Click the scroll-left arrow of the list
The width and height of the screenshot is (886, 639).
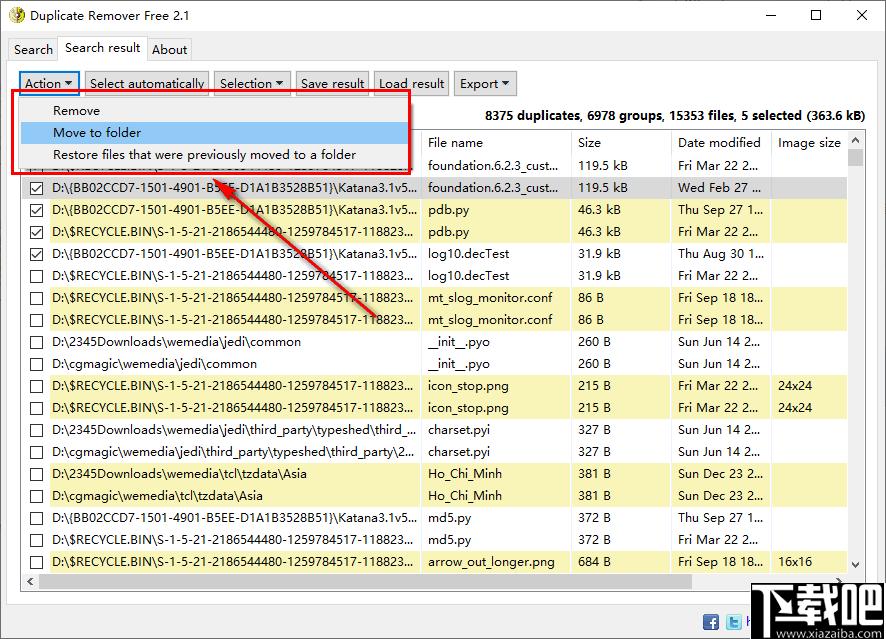(30, 581)
